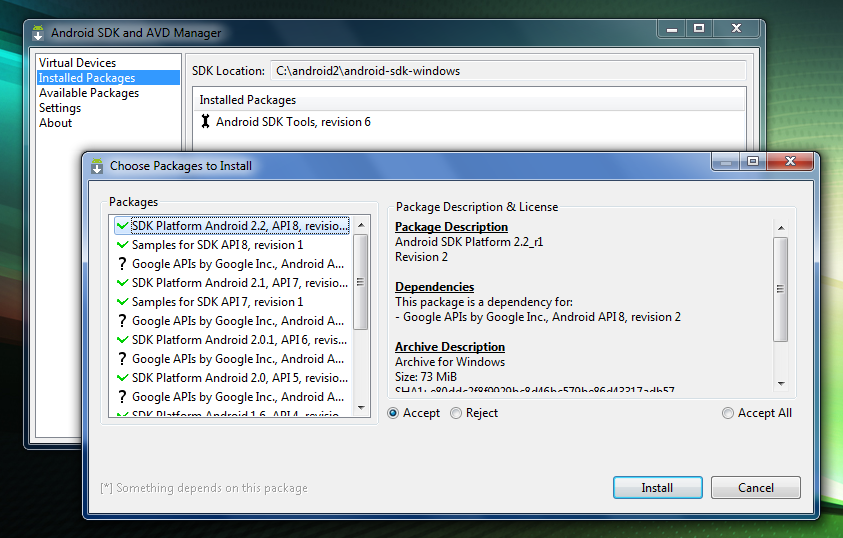Click description pane scroll down arrow

pyautogui.click(x=781, y=384)
